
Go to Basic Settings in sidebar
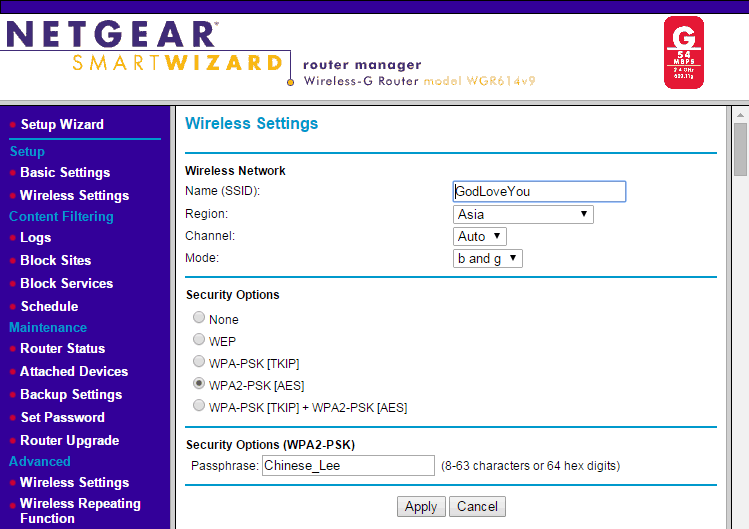coord(65,172)
